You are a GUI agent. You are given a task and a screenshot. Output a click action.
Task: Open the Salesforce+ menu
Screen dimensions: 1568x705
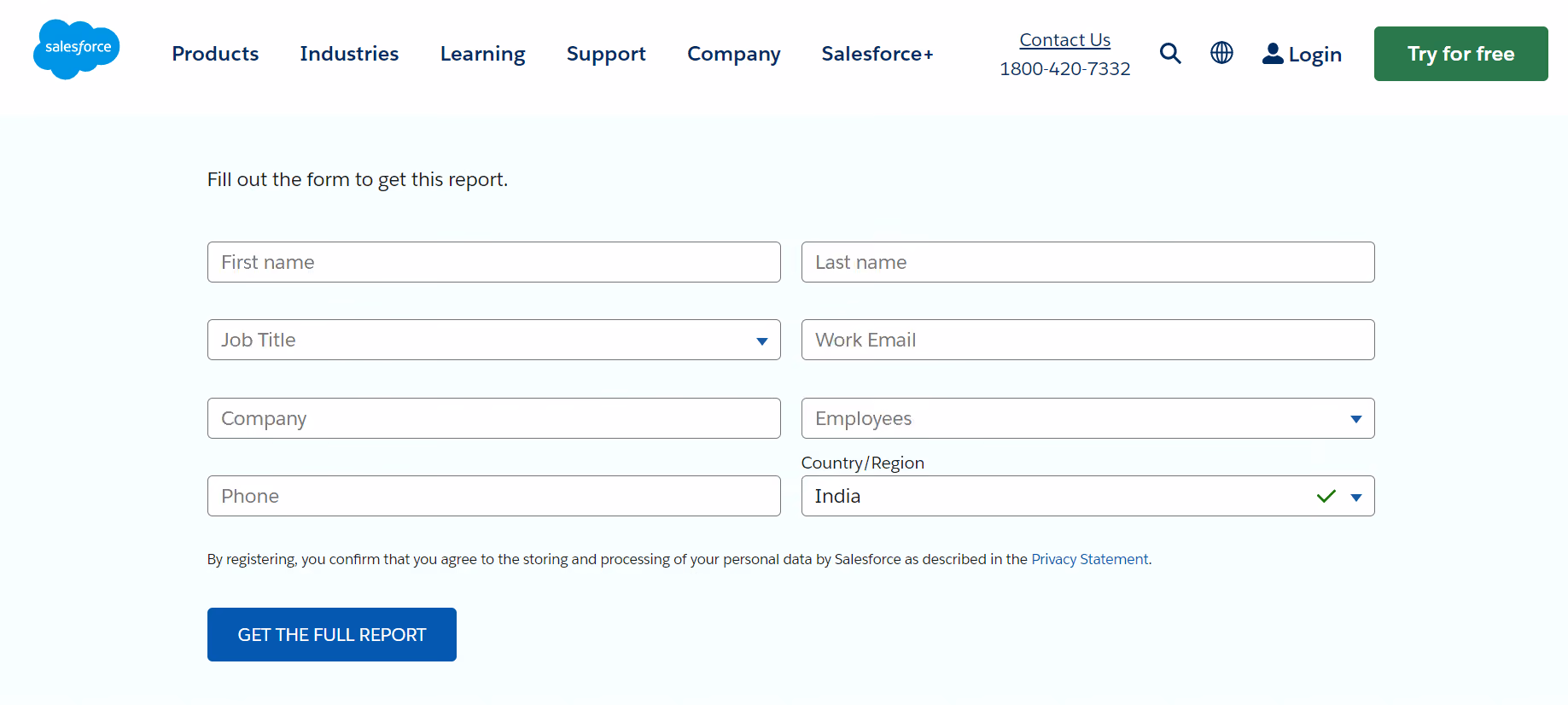pyautogui.click(x=877, y=54)
